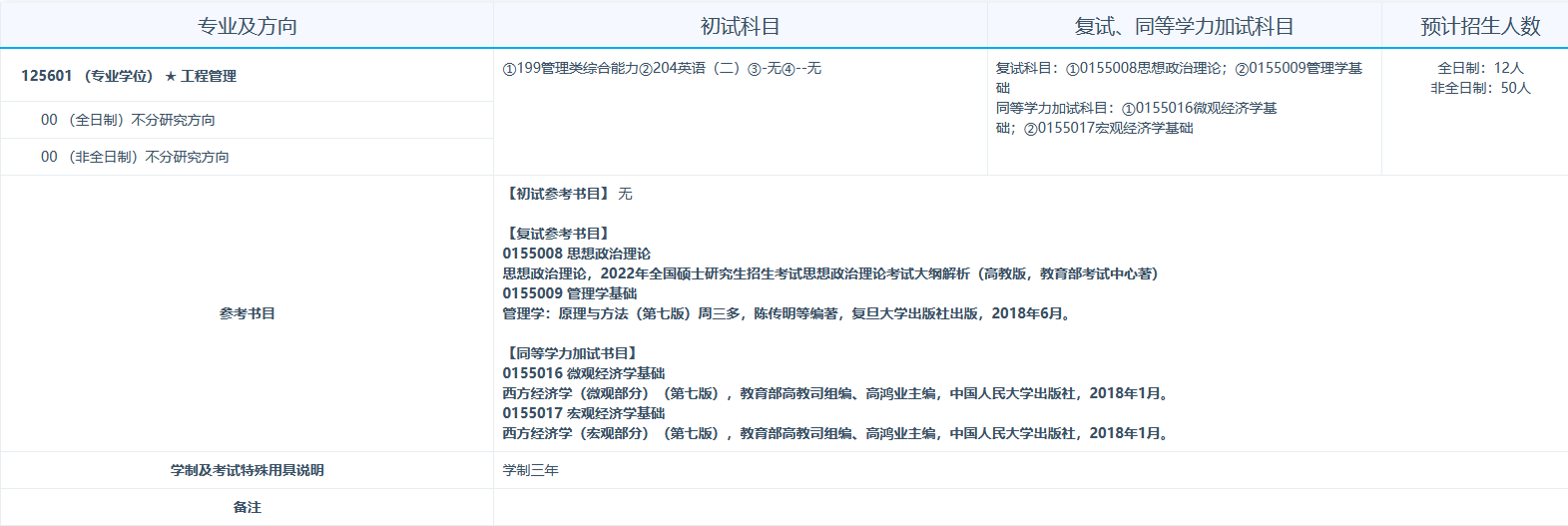
Task: Select the 复试、同等学力加试科目 column header
Action: [1184, 26]
